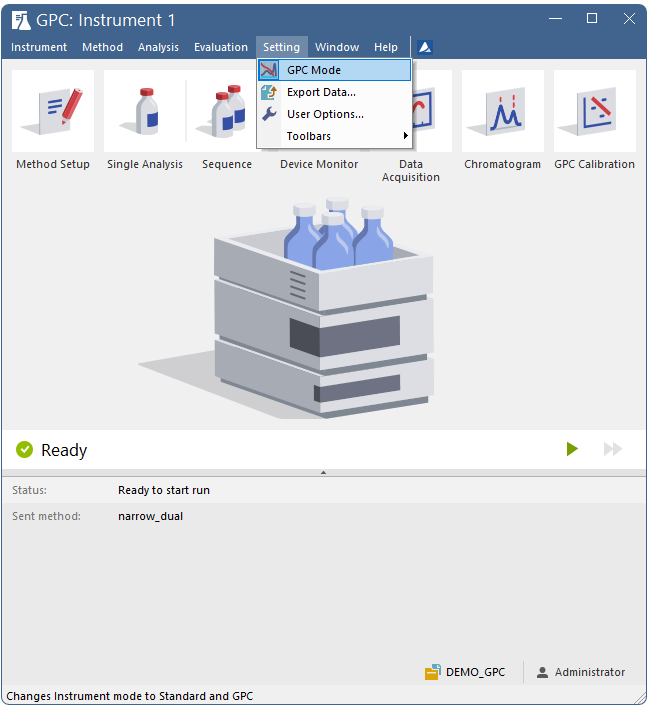Viewport: 648px width, 706px height.
Task: Choose Export Data... from the menu
Action: [x=335, y=92]
